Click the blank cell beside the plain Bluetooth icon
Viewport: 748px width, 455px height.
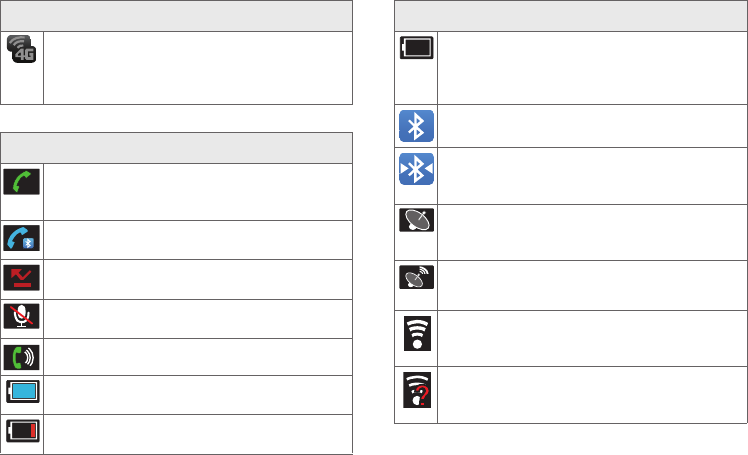(592, 126)
